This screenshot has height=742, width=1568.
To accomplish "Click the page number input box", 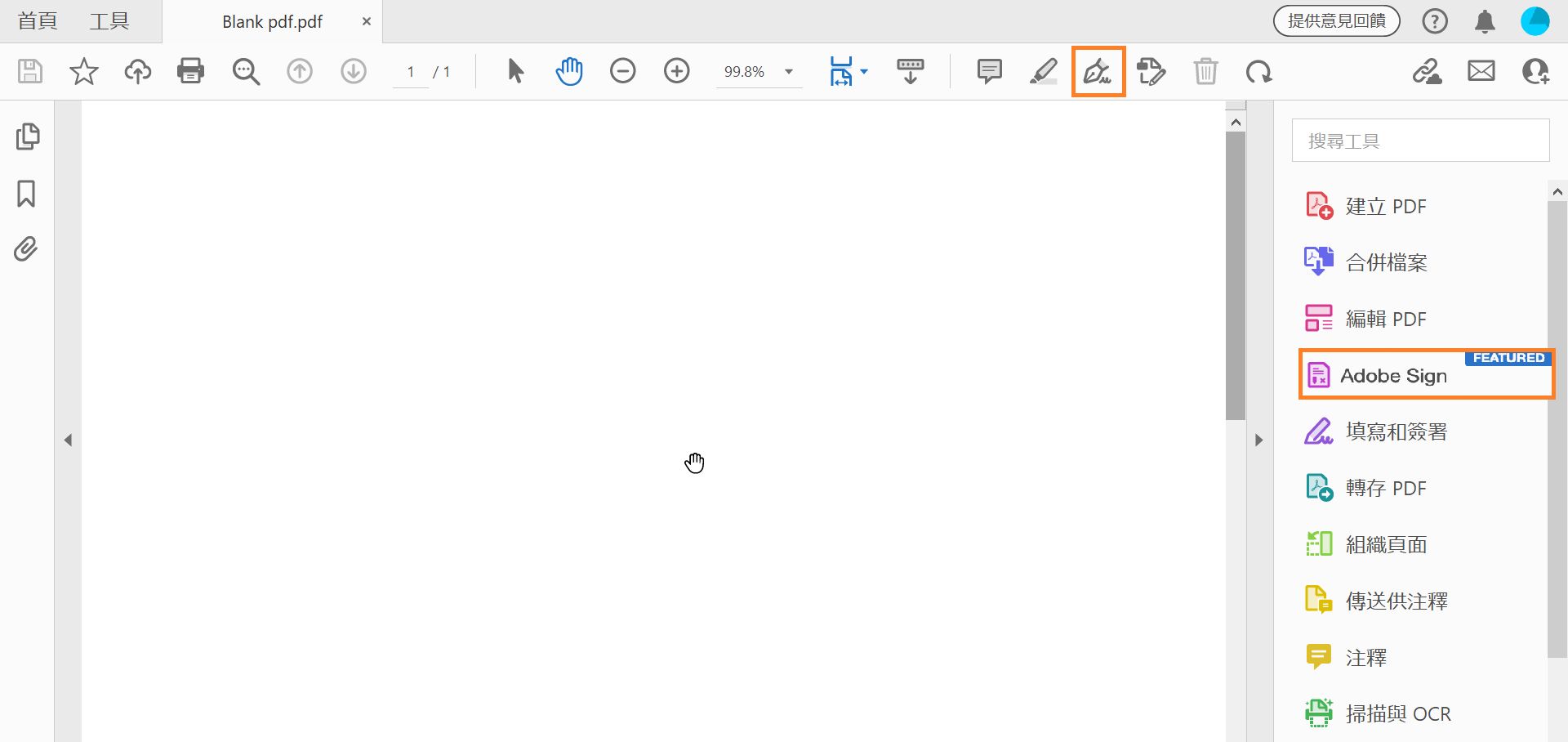I will pos(411,72).
